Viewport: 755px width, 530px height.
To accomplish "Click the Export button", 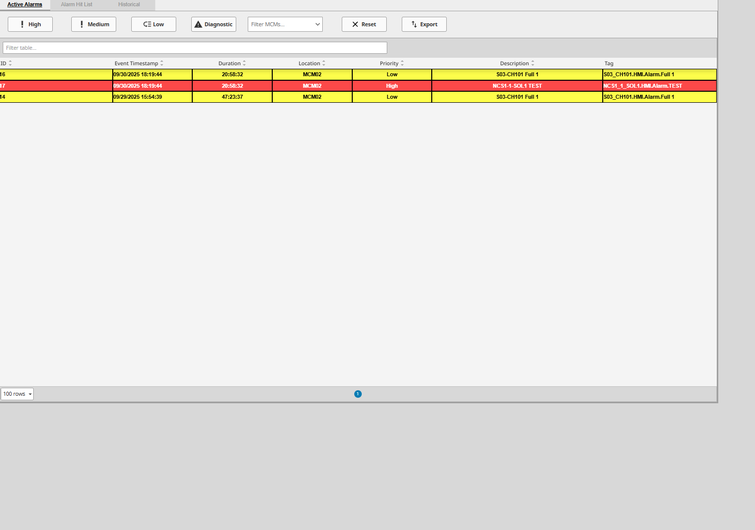I will point(424,24).
